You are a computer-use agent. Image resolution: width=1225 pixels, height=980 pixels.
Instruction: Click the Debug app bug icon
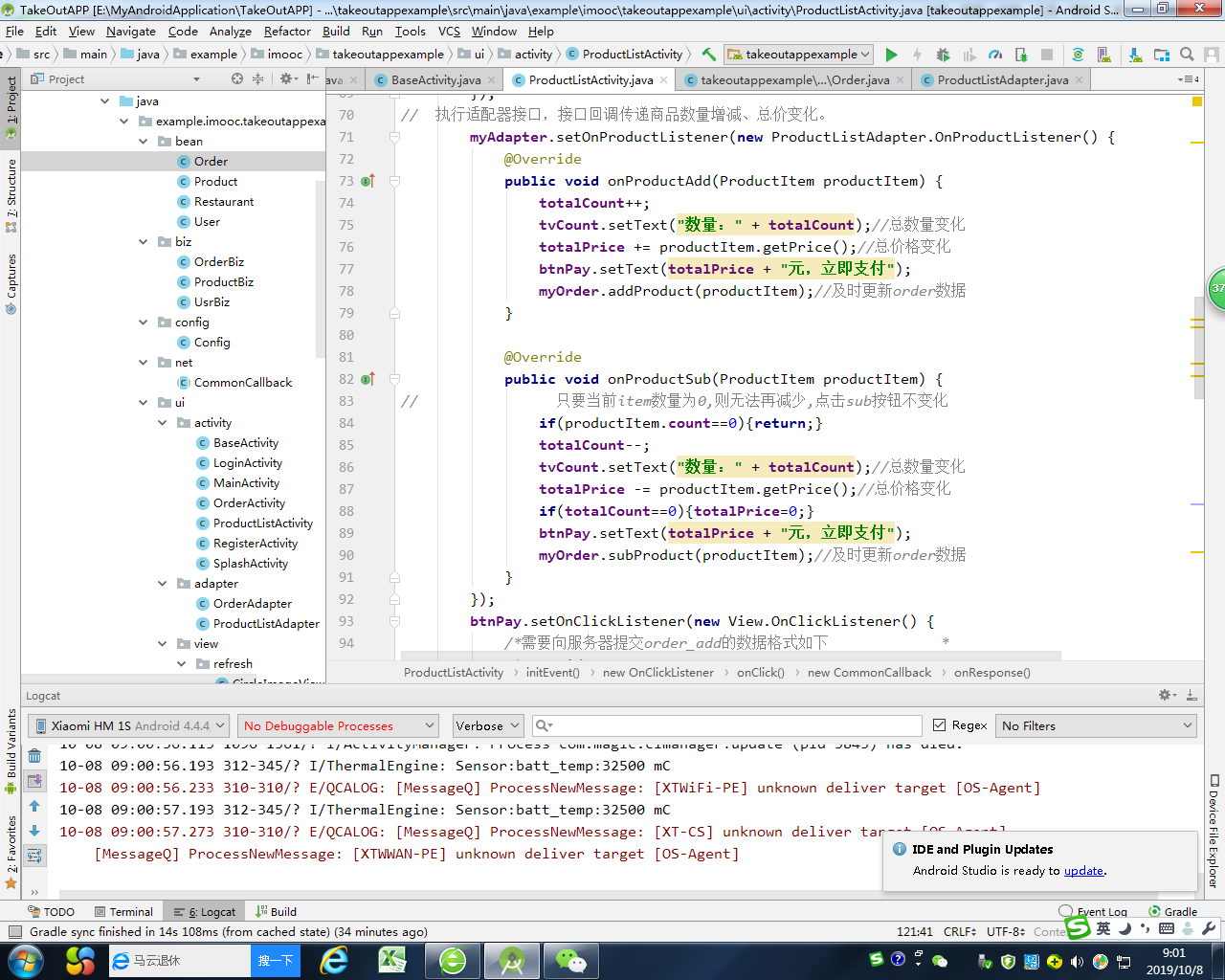tap(943, 55)
